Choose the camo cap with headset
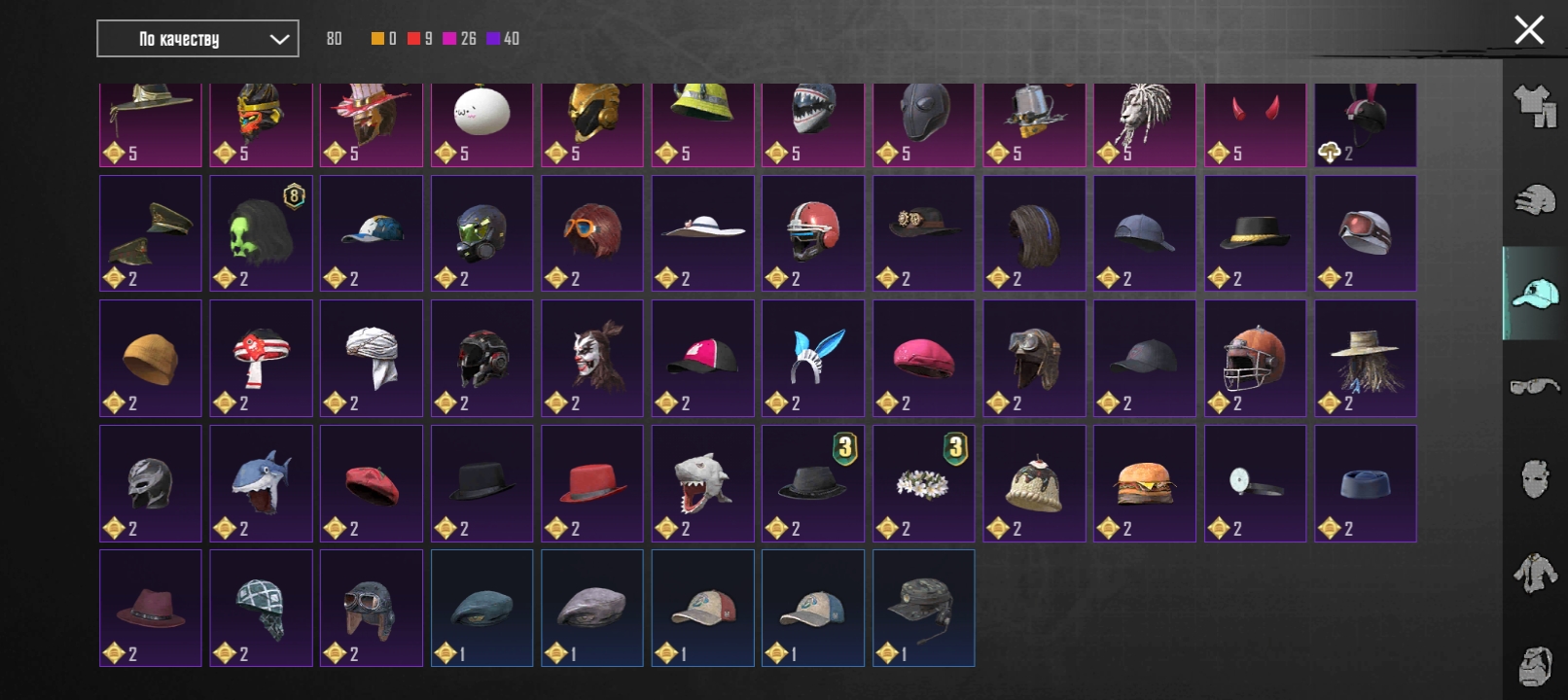1568x700 pixels. (x=923, y=608)
